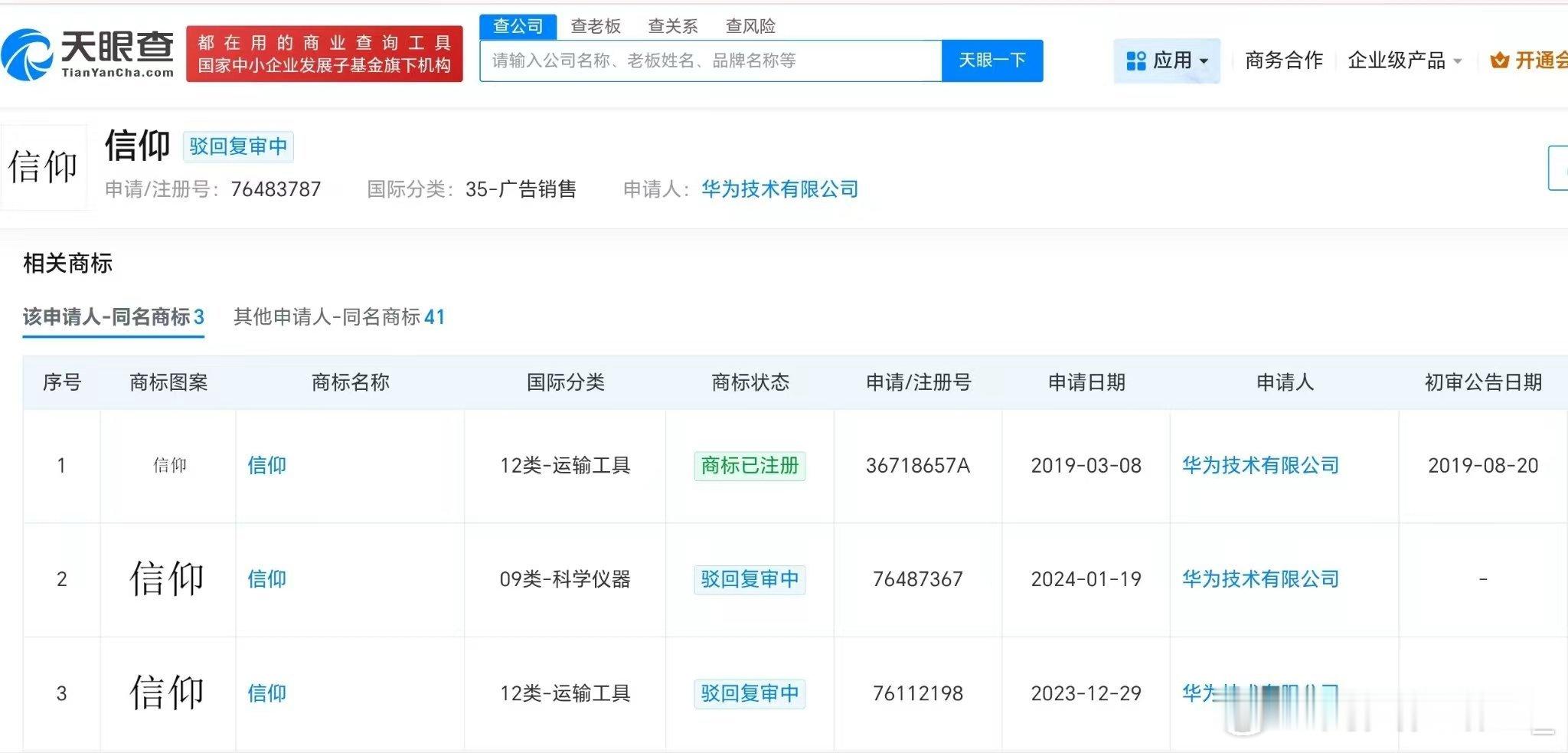1568x753 pixels.
Task: Click registration number 76112198
Action: (x=918, y=693)
